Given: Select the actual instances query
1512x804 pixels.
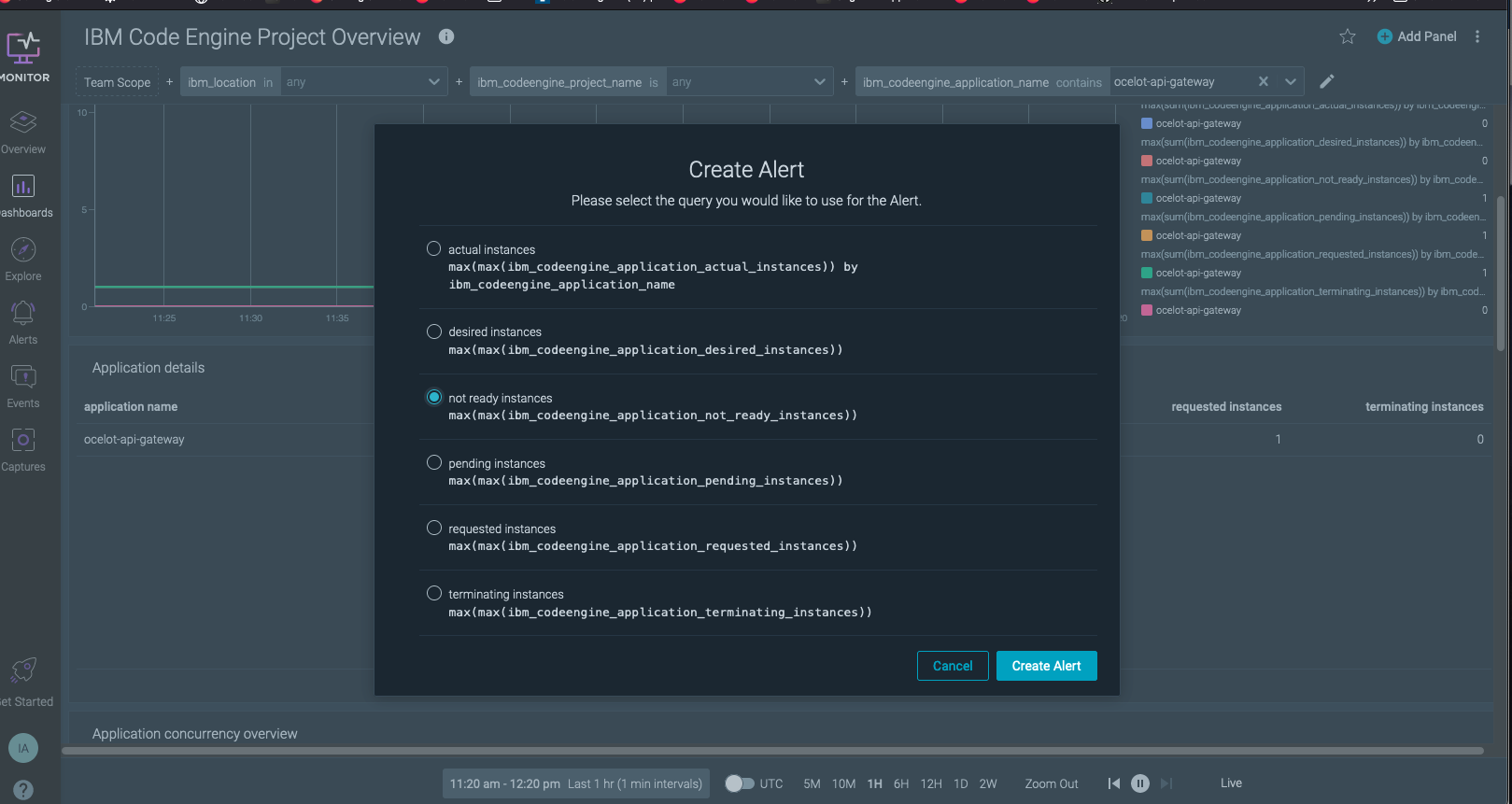Looking at the screenshot, I should [x=434, y=248].
